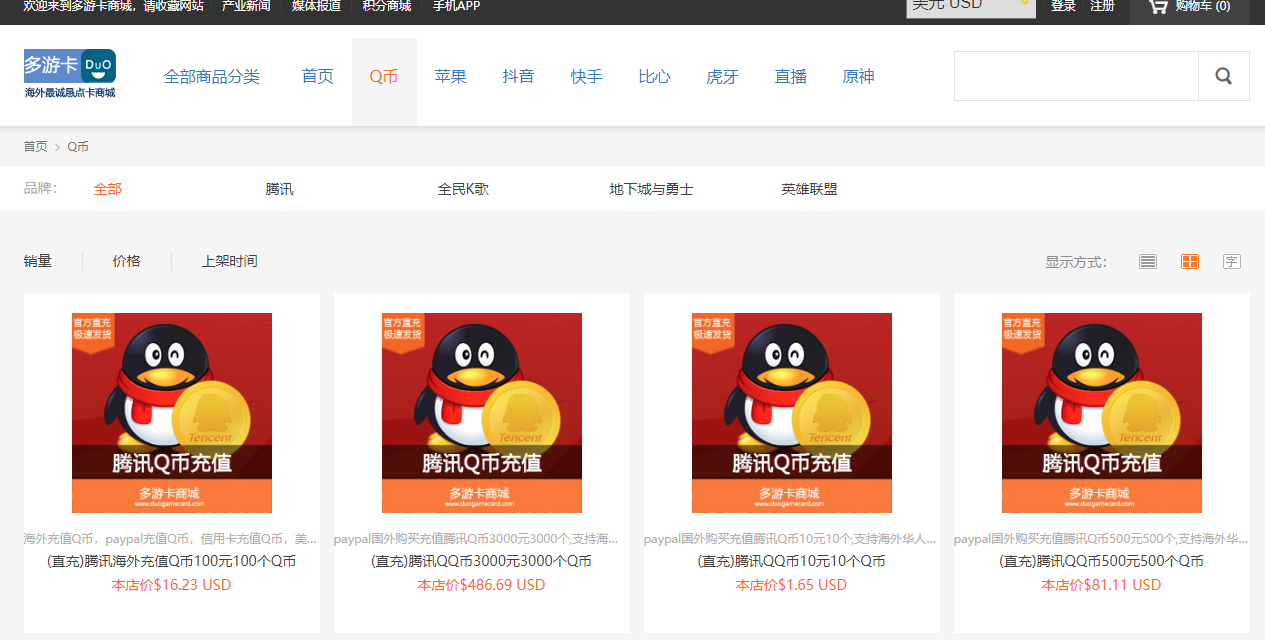Filter by brand 地下城与勇士

(x=652, y=189)
